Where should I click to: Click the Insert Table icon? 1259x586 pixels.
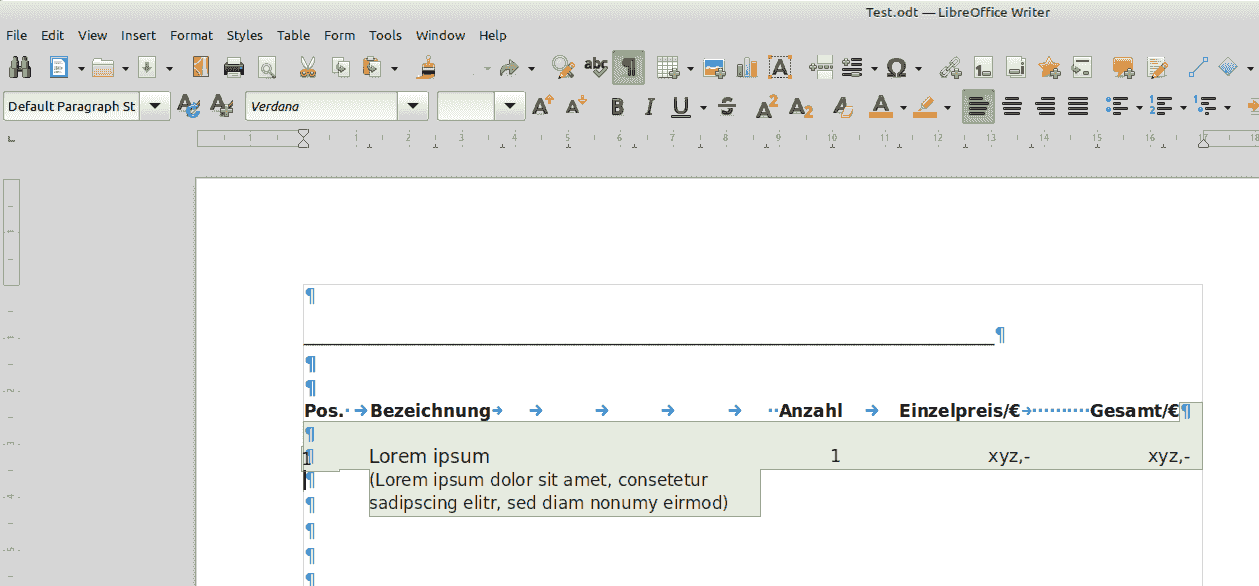coord(668,68)
